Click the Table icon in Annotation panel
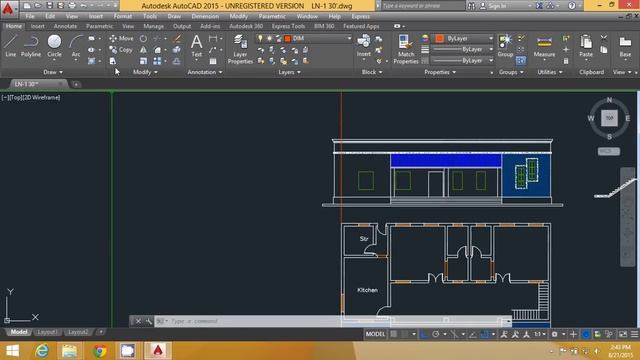 point(213,61)
